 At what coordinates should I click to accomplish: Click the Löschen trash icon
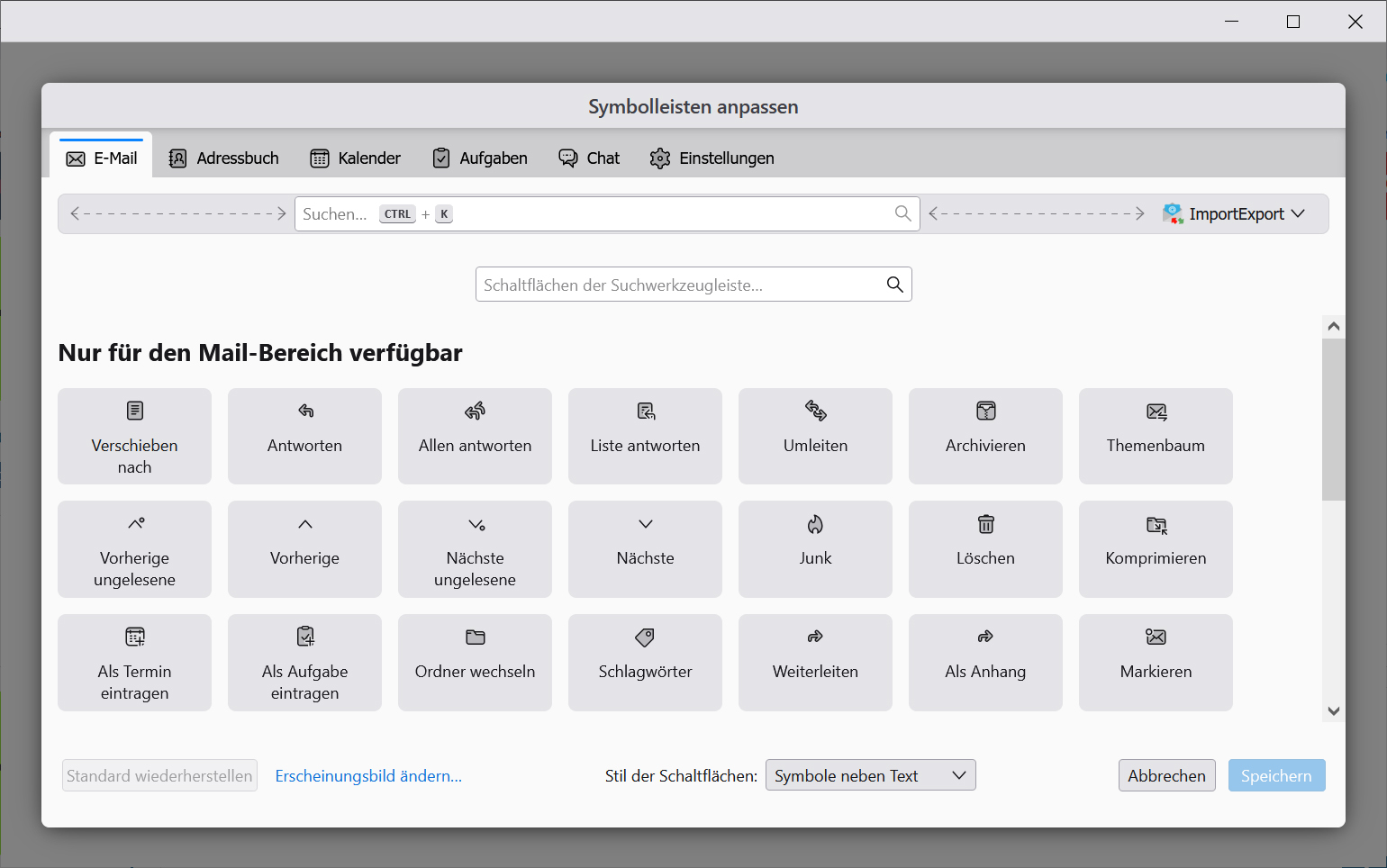(x=985, y=524)
